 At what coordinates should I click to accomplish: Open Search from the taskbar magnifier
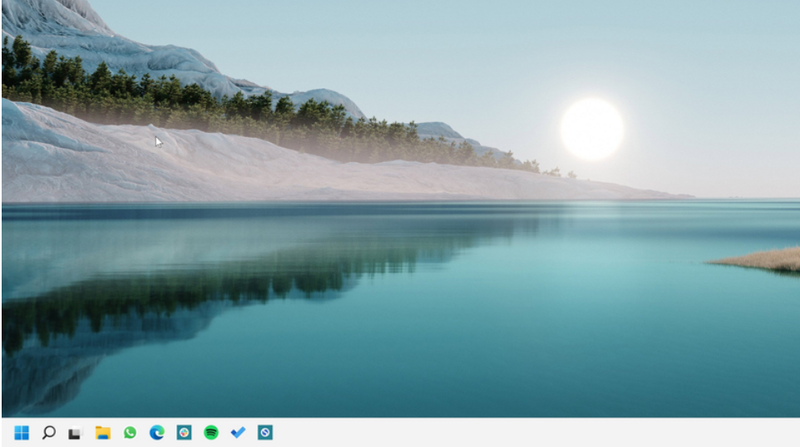48,433
